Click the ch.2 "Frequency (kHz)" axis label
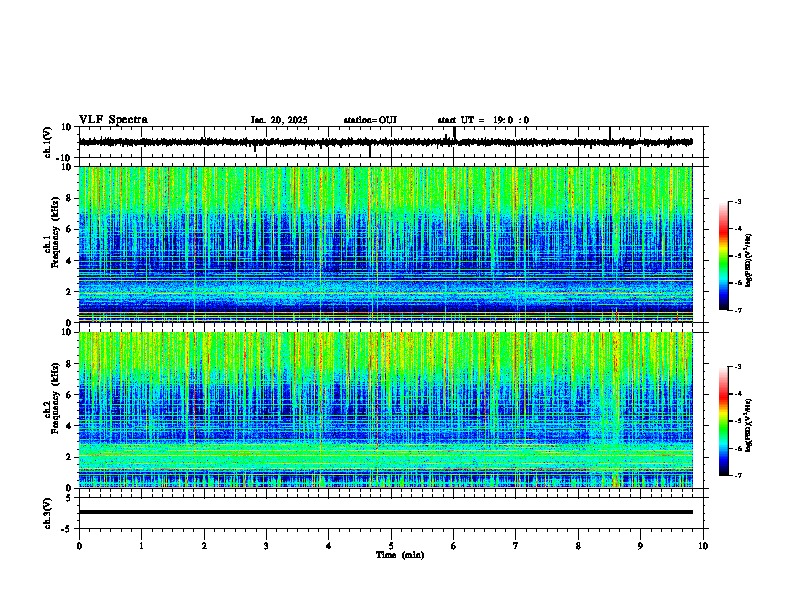 click(x=55, y=398)
